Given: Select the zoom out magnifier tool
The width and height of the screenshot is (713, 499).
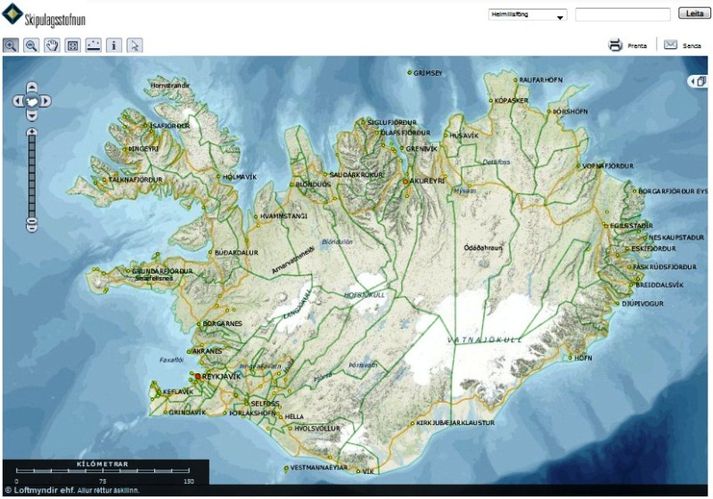Looking at the screenshot, I should pyautogui.click(x=31, y=45).
